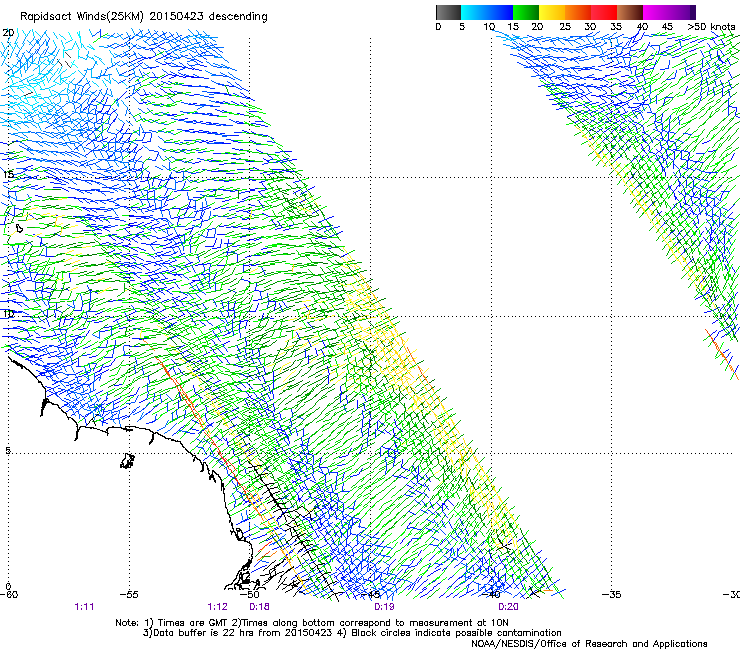
Task: Click the NOAA/NESDIS Office of Research credit
Action: coord(589,644)
